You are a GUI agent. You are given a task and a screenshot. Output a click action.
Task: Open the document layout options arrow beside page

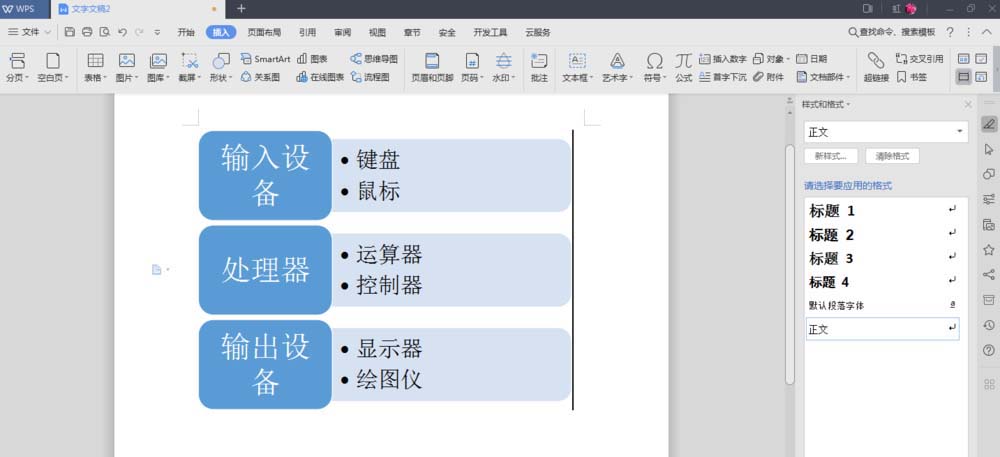(x=168, y=270)
